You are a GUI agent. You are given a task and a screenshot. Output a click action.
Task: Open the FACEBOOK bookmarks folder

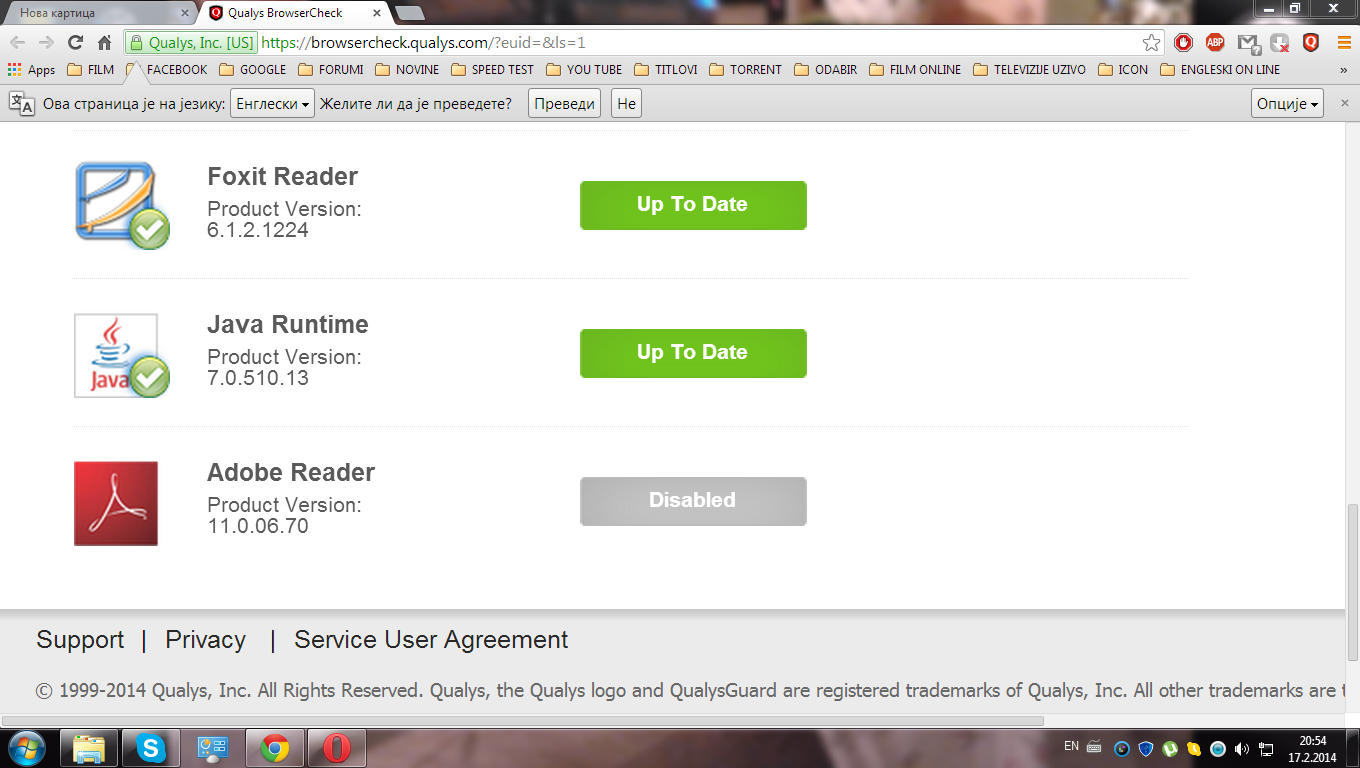pos(167,70)
